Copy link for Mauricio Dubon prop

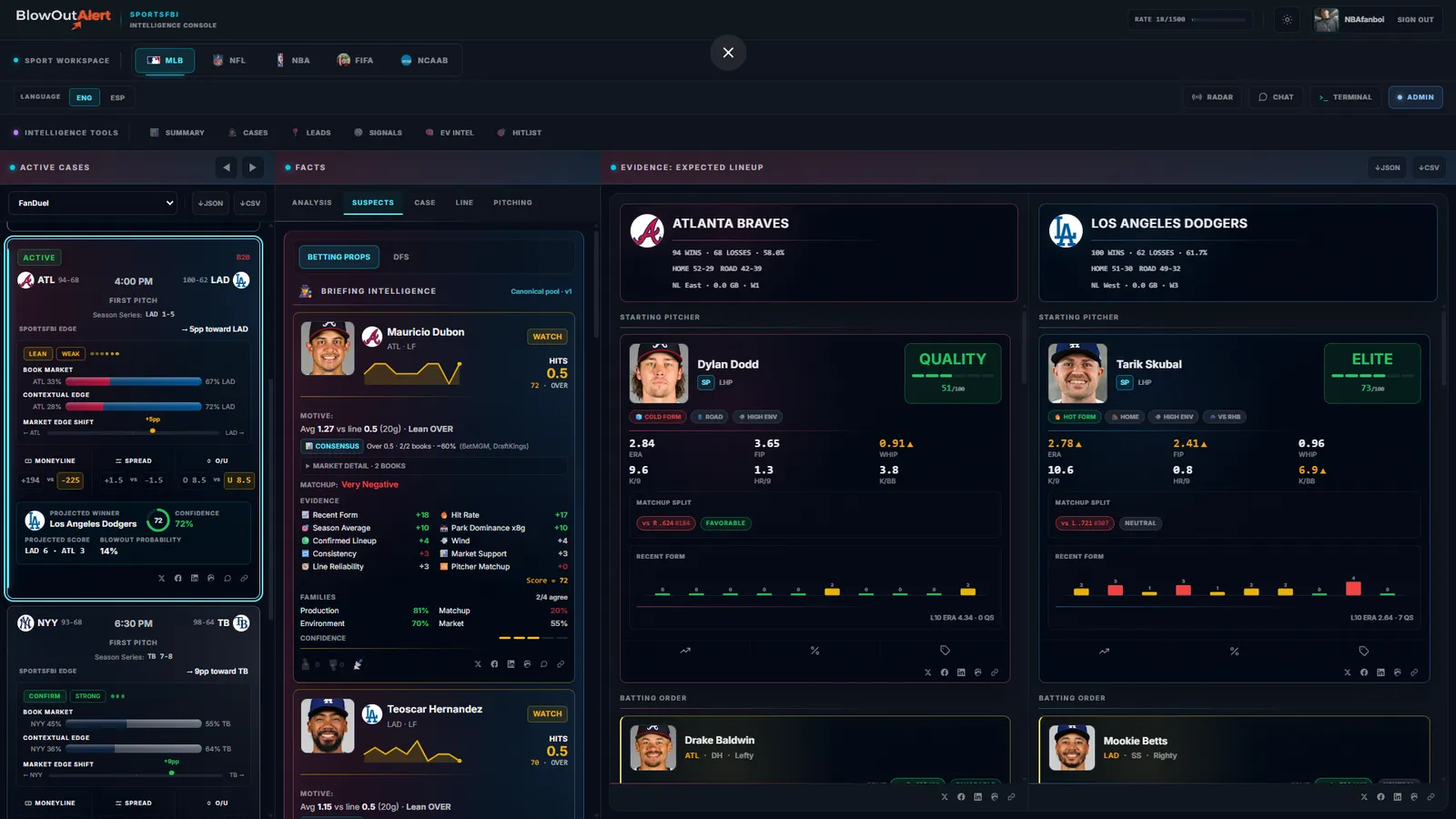561,664
